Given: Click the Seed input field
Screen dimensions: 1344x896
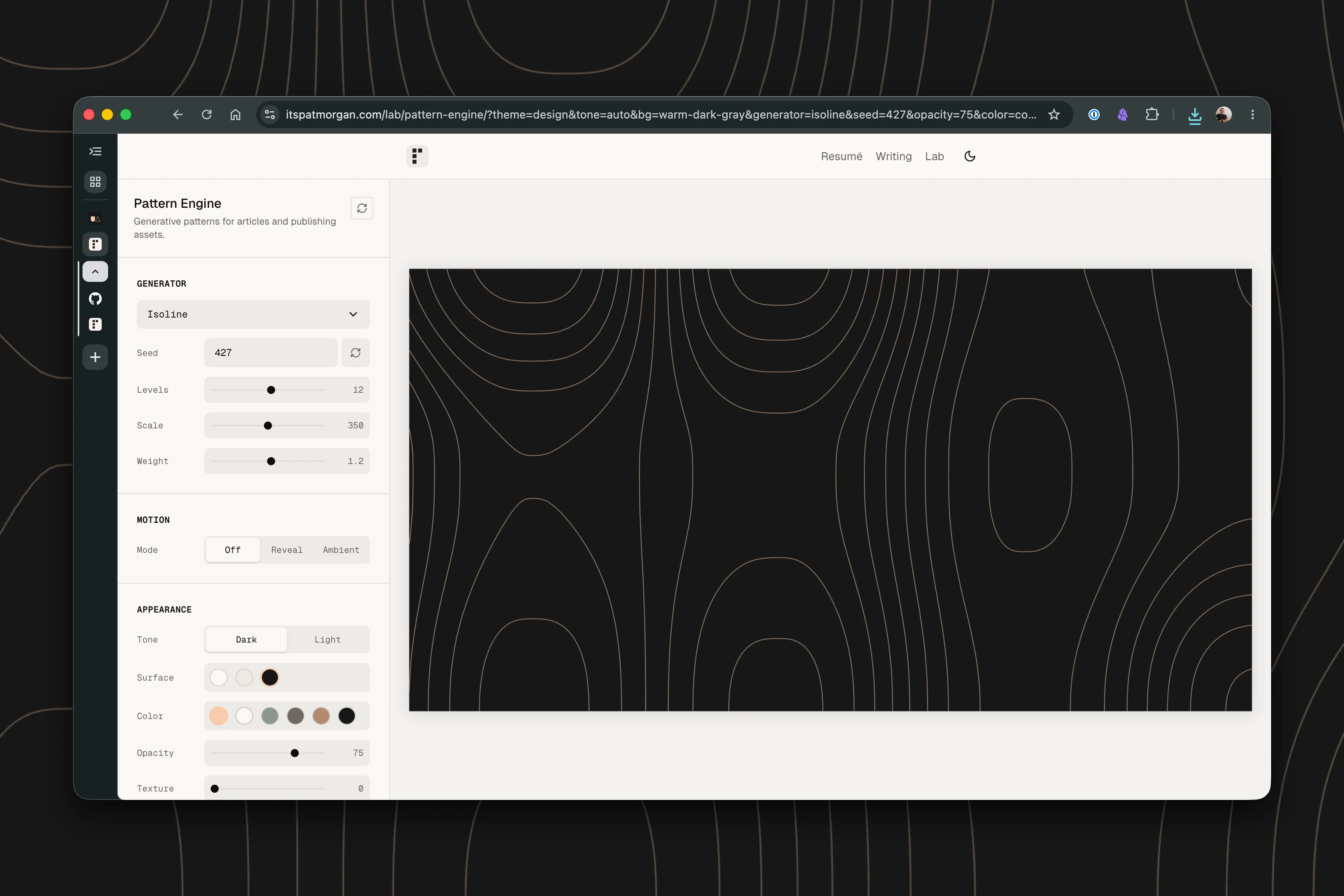Looking at the screenshot, I should [x=271, y=353].
